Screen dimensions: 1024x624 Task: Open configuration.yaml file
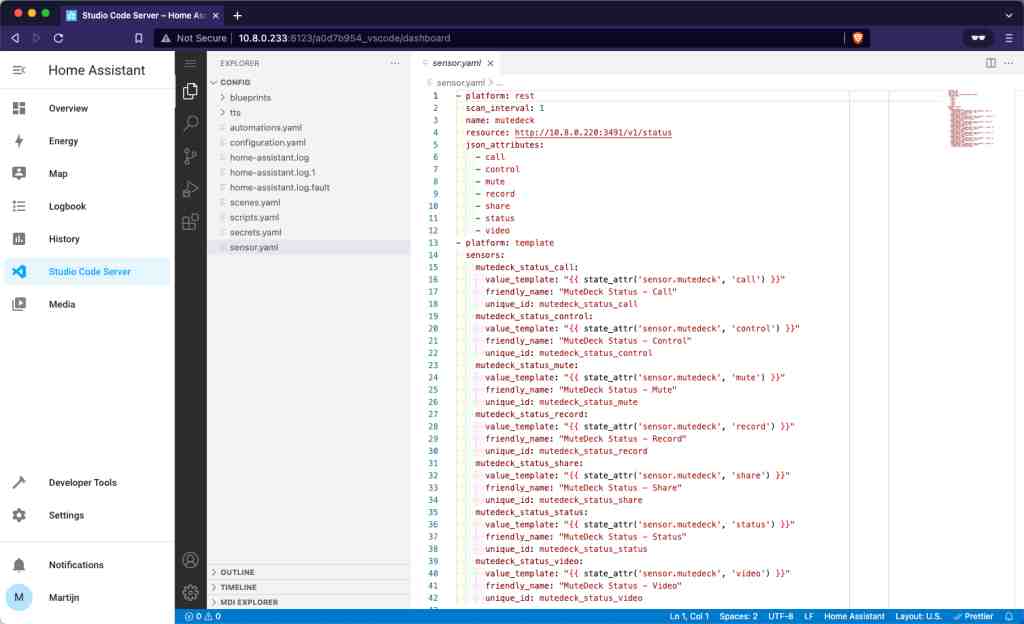pos(308,142)
